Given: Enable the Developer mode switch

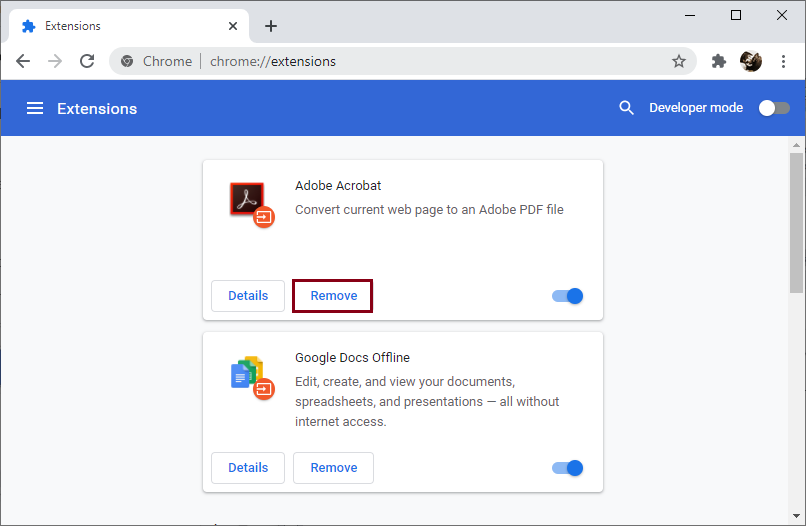Looking at the screenshot, I should coord(774,108).
